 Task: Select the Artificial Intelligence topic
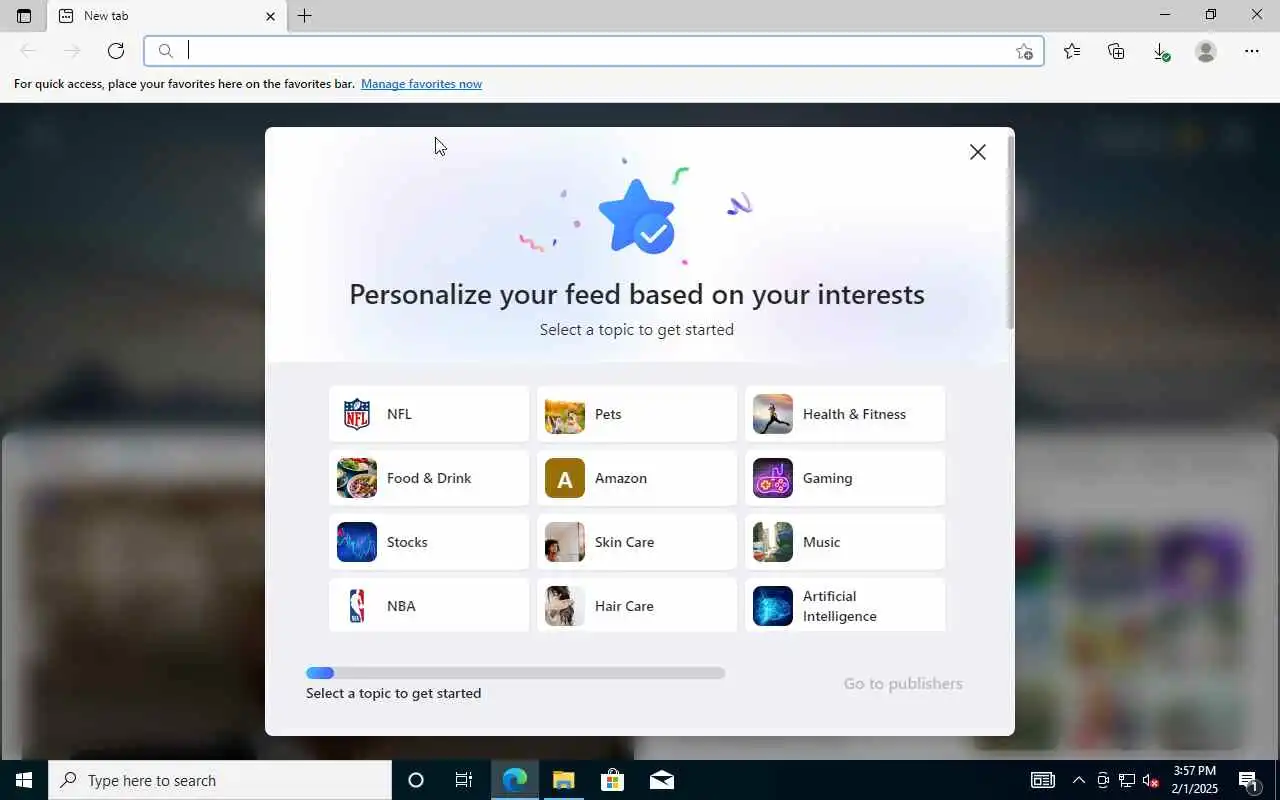click(x=845, y=605)
